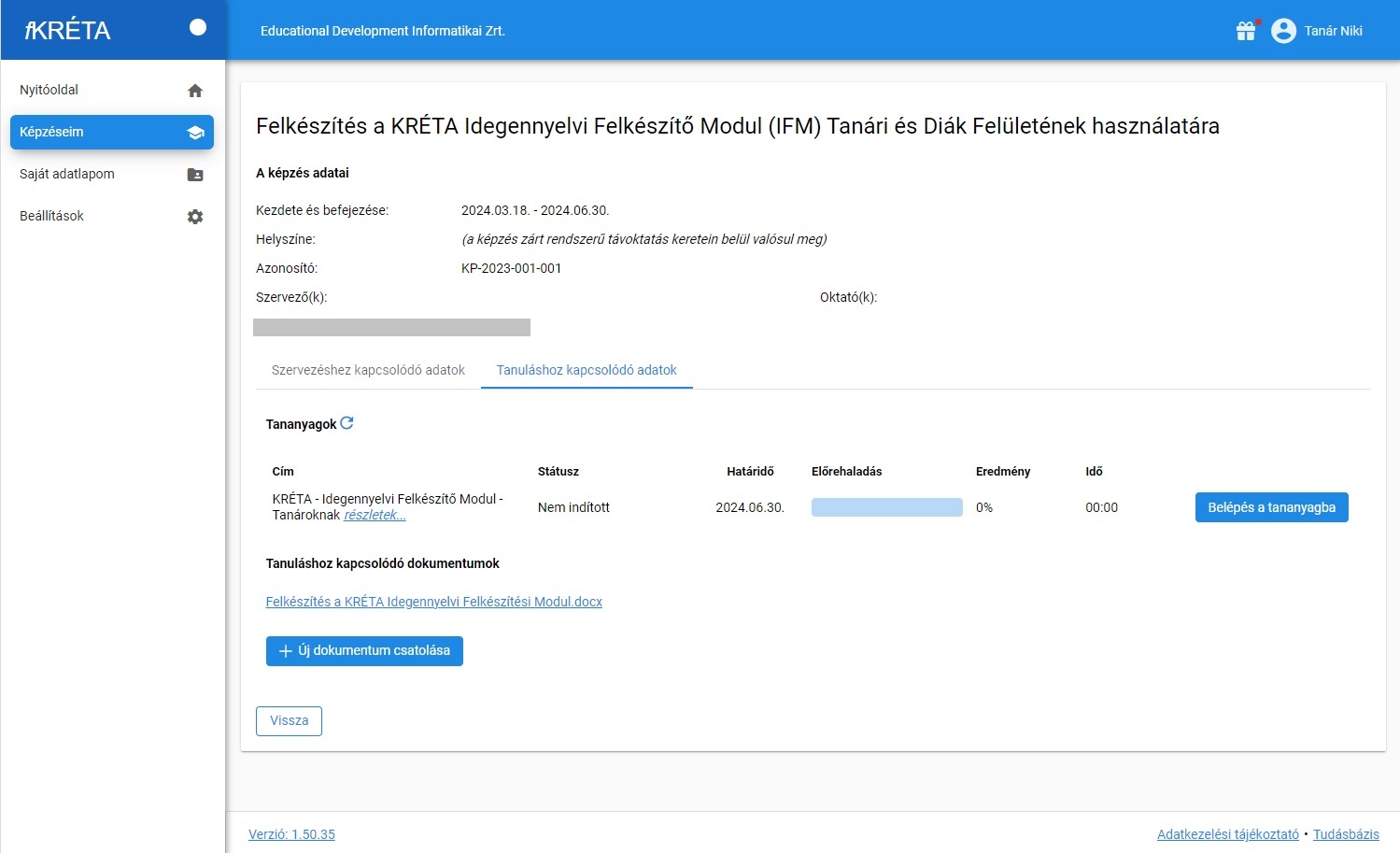Select the Tanuláshoz kapcsolódó adatok tab

[x=587, y=370]
